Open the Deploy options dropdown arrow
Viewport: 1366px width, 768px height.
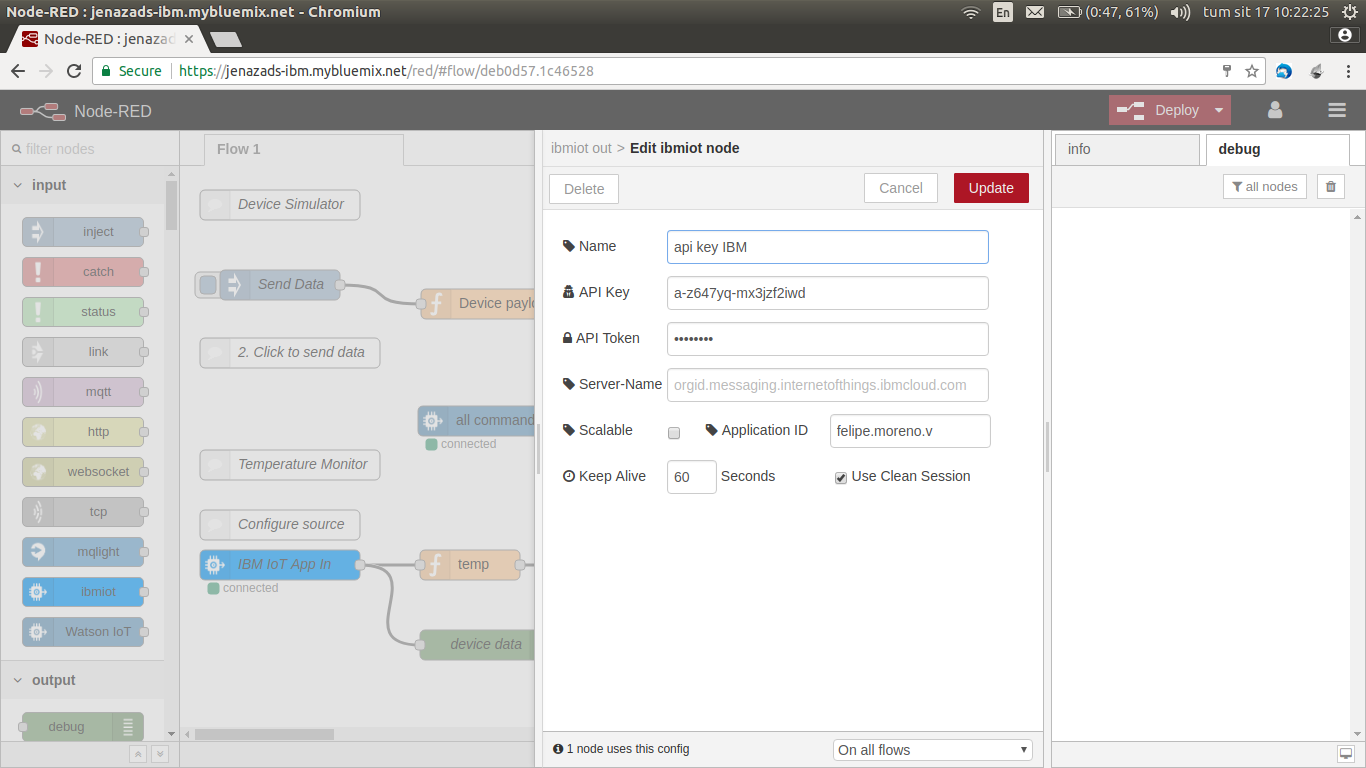pos(1218,110)
